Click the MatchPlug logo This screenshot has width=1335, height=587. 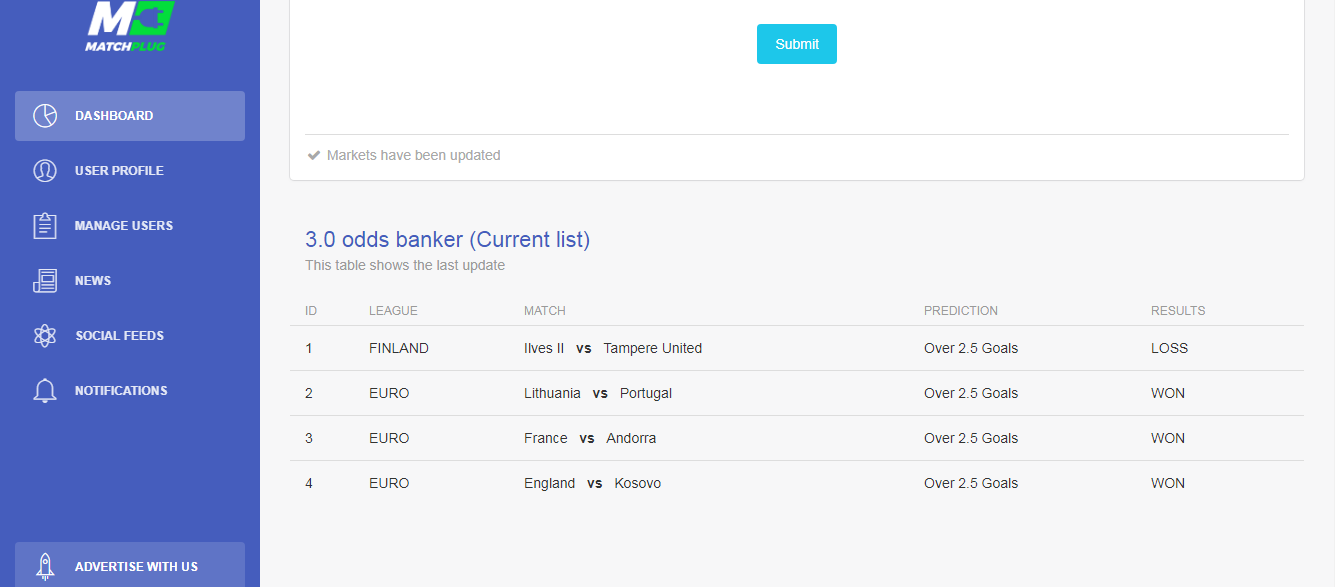[130, 25]
